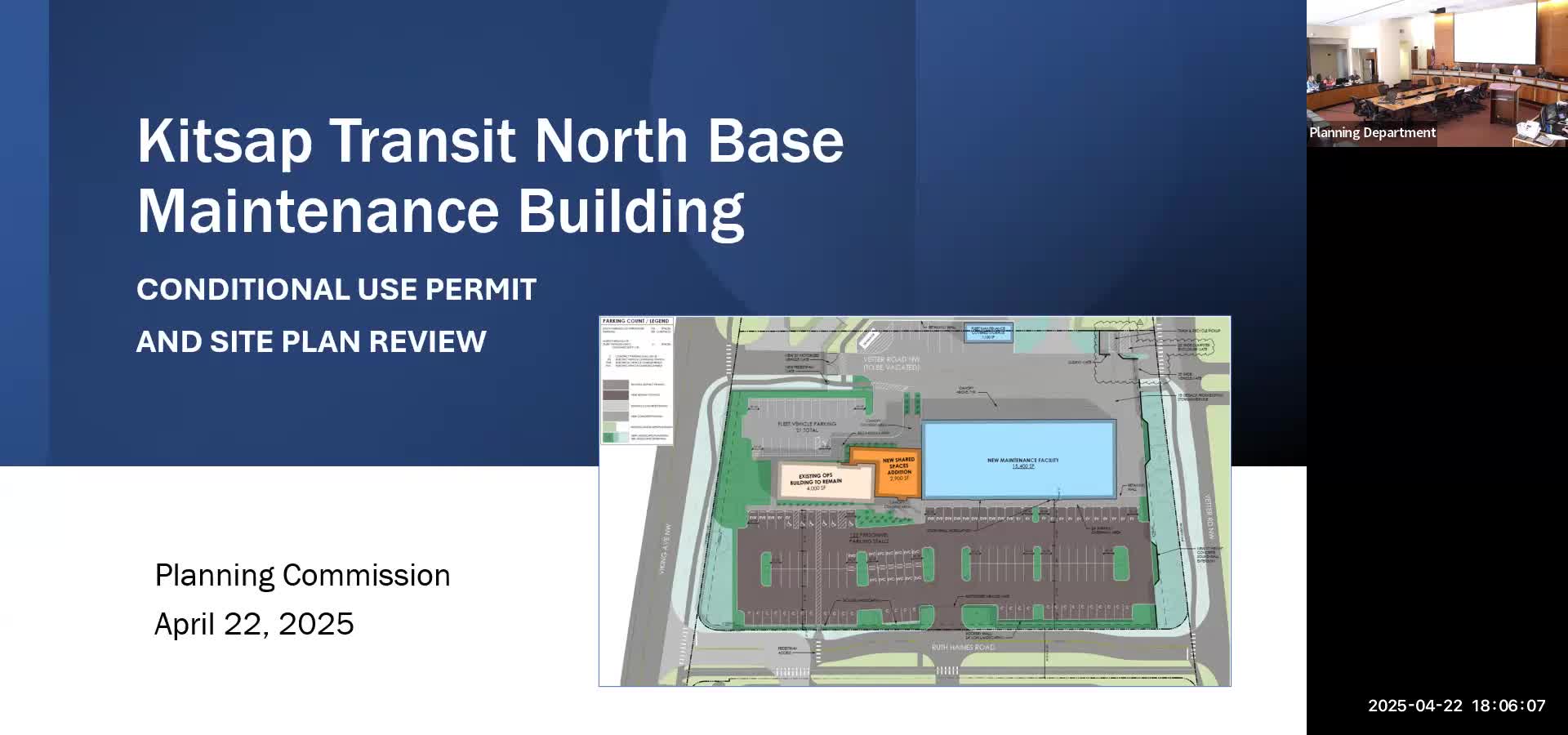Click the "VETTER ROAD NW (TO BE VACATED)" label

click(x=891, y=363)
